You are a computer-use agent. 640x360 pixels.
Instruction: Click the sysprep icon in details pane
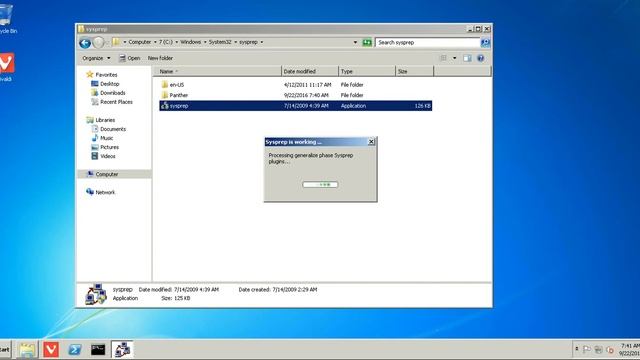[x=96, y=294]
